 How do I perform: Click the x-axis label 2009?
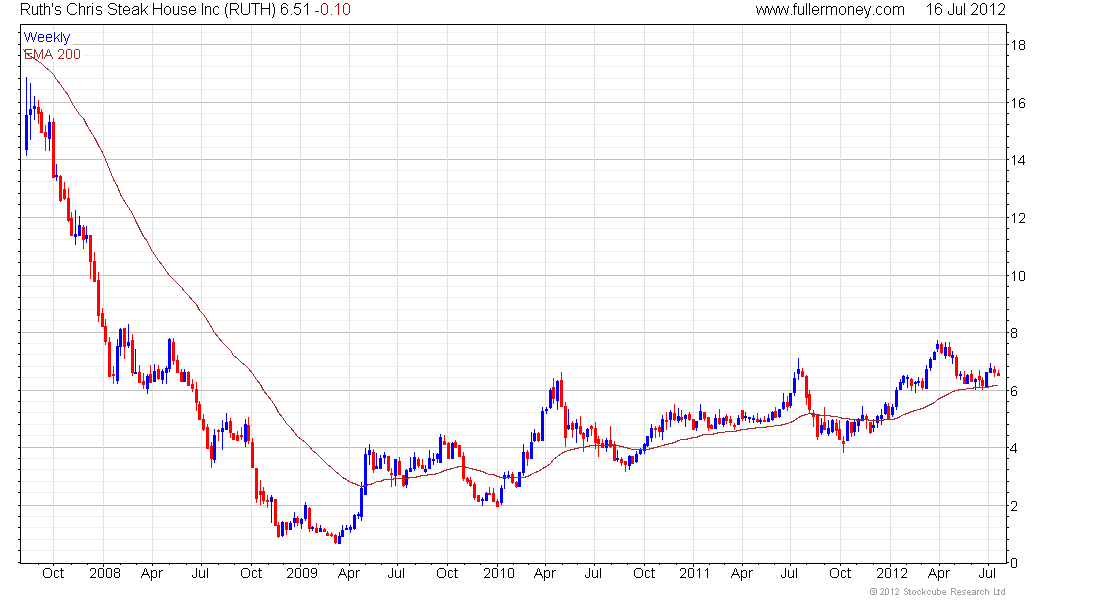tap(302, 573)
